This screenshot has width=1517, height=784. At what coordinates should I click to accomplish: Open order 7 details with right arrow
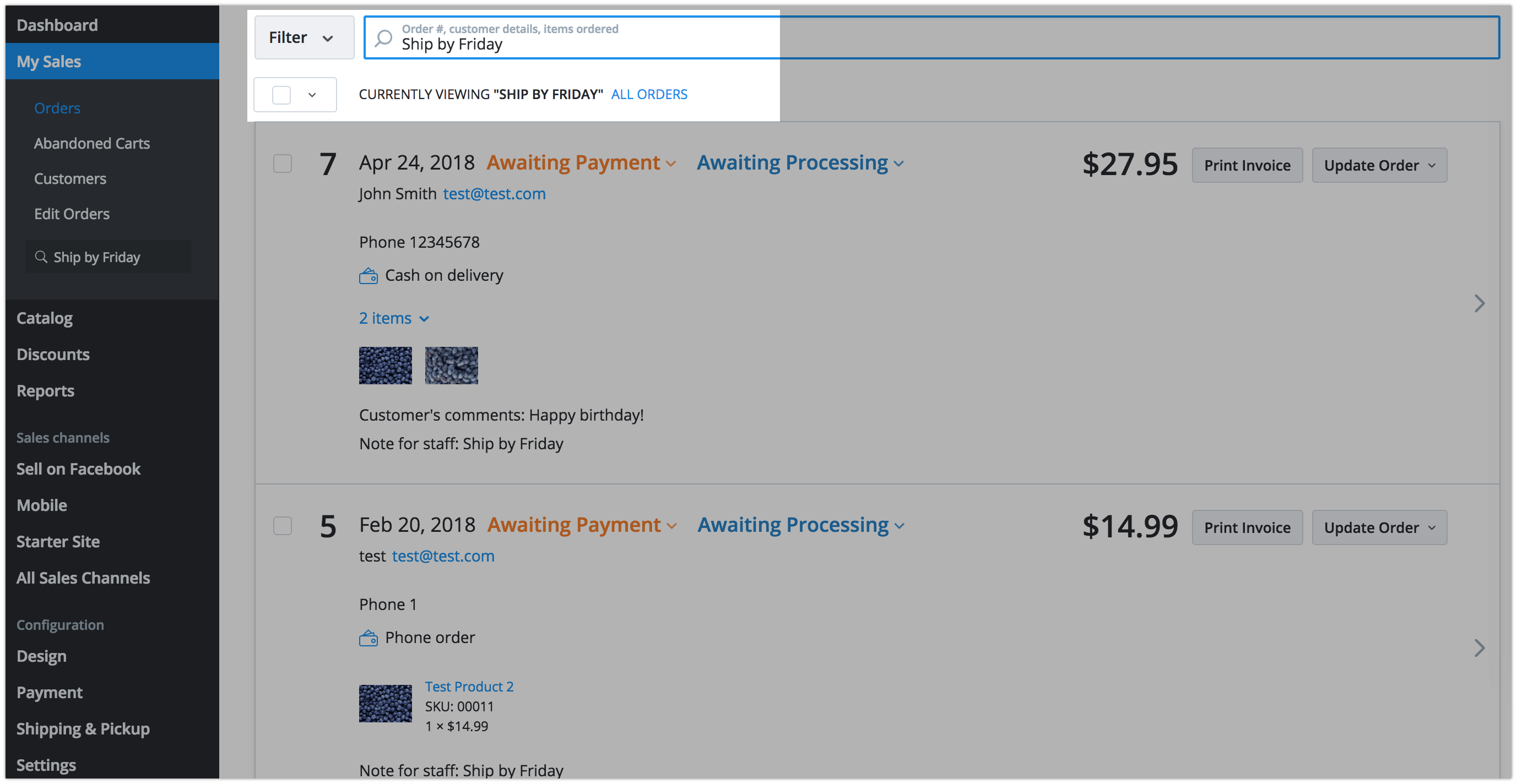point(1480,304)
